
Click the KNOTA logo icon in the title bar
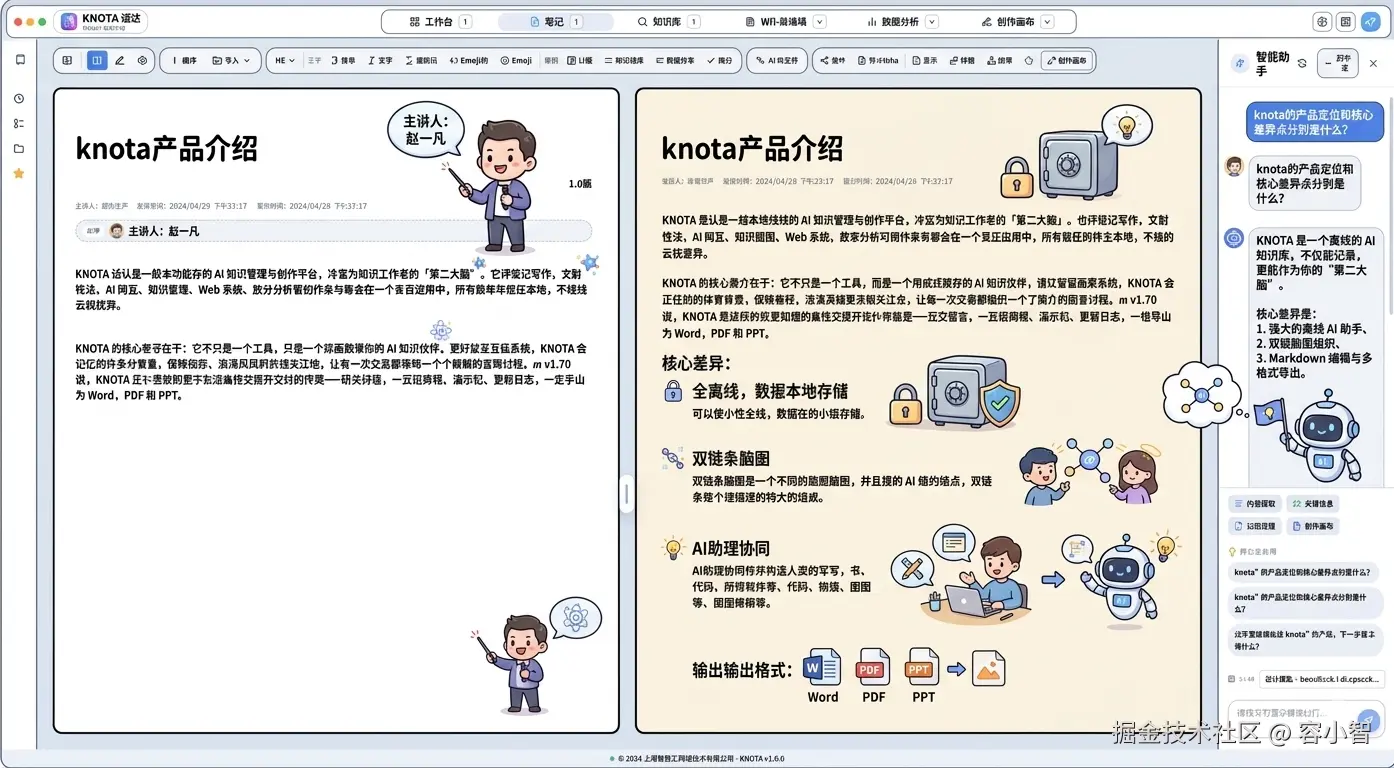[69, 21]
